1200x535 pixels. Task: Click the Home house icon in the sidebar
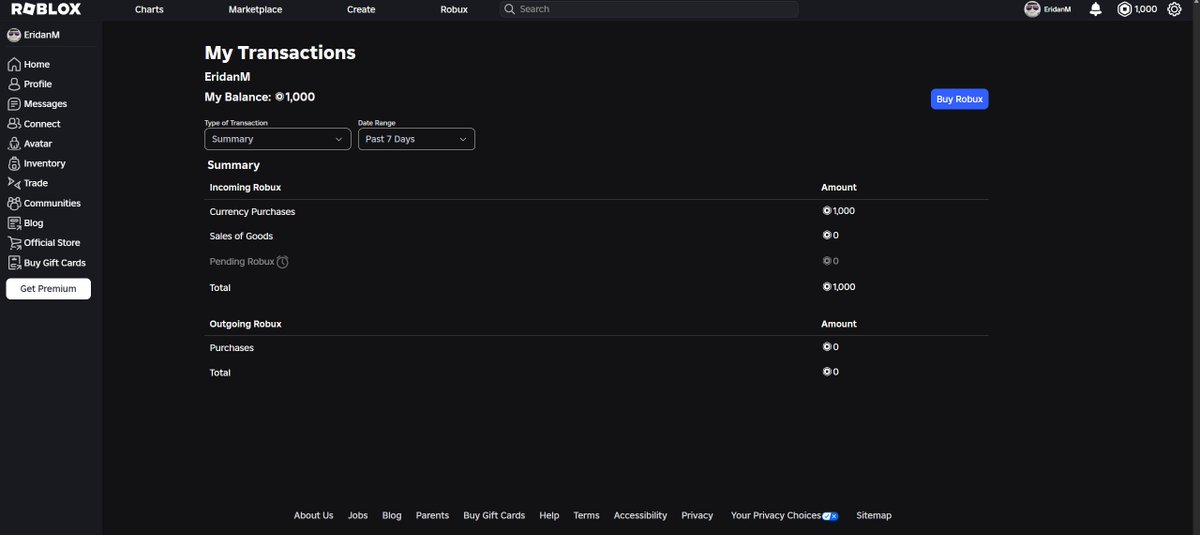[14, 64]
